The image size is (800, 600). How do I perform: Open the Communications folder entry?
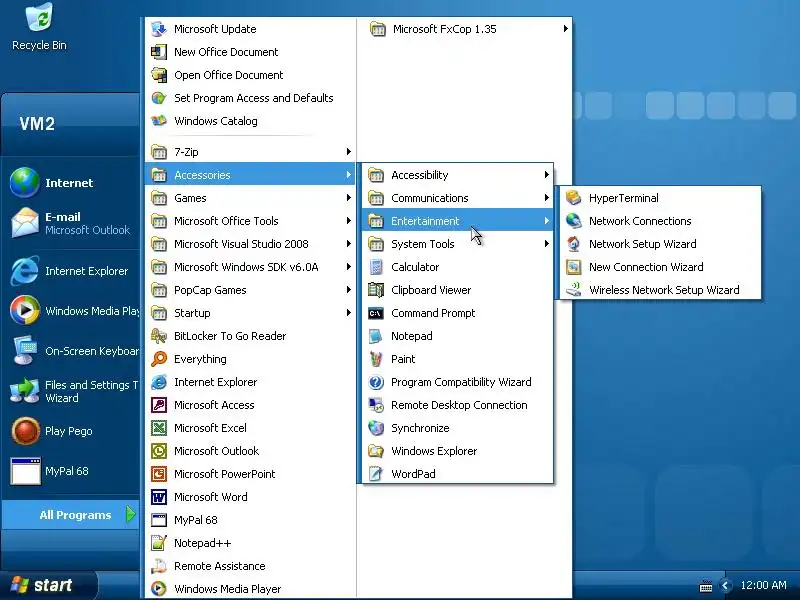[458, 198]
